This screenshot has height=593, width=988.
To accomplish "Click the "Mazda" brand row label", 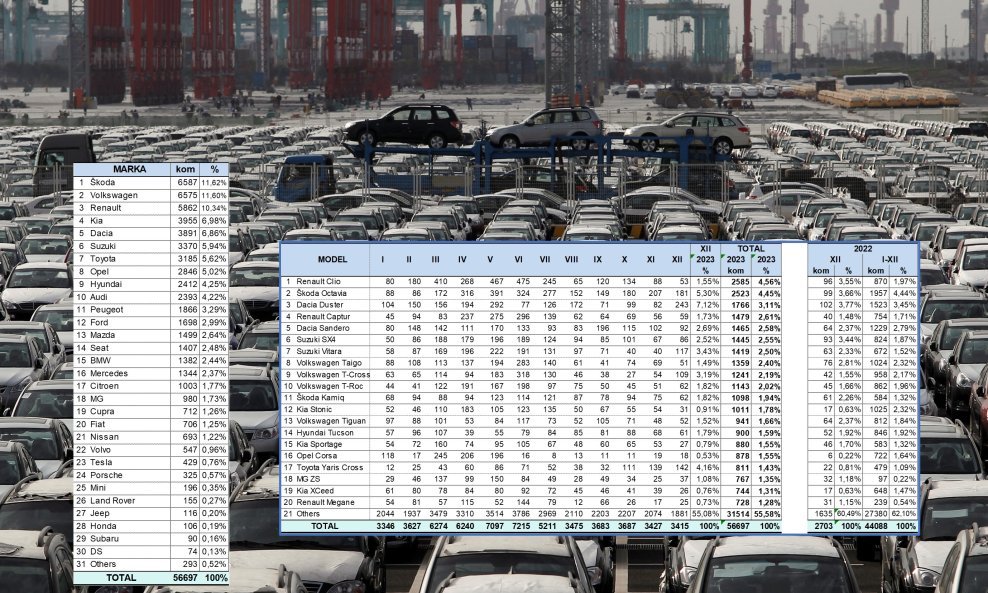I will 103,335.
